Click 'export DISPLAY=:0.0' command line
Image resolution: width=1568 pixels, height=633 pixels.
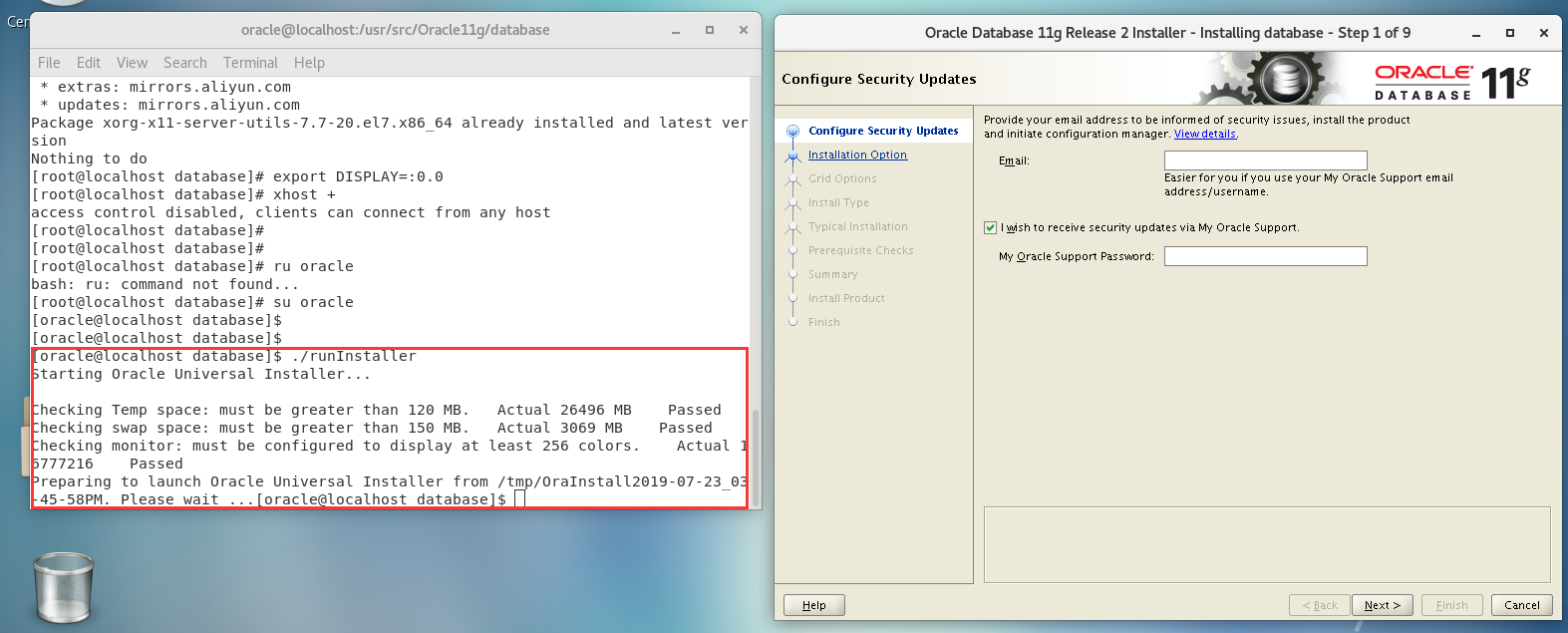pos(237,176)
